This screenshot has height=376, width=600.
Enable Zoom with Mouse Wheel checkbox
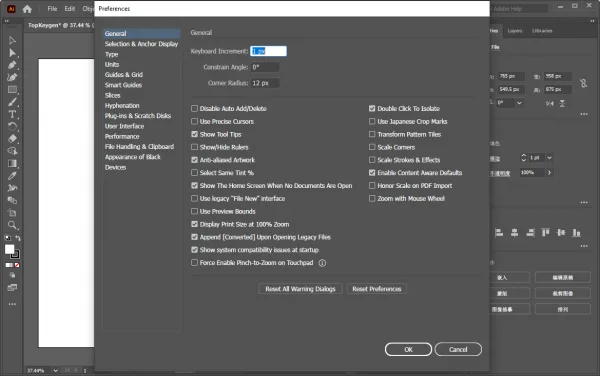[372, 199]
